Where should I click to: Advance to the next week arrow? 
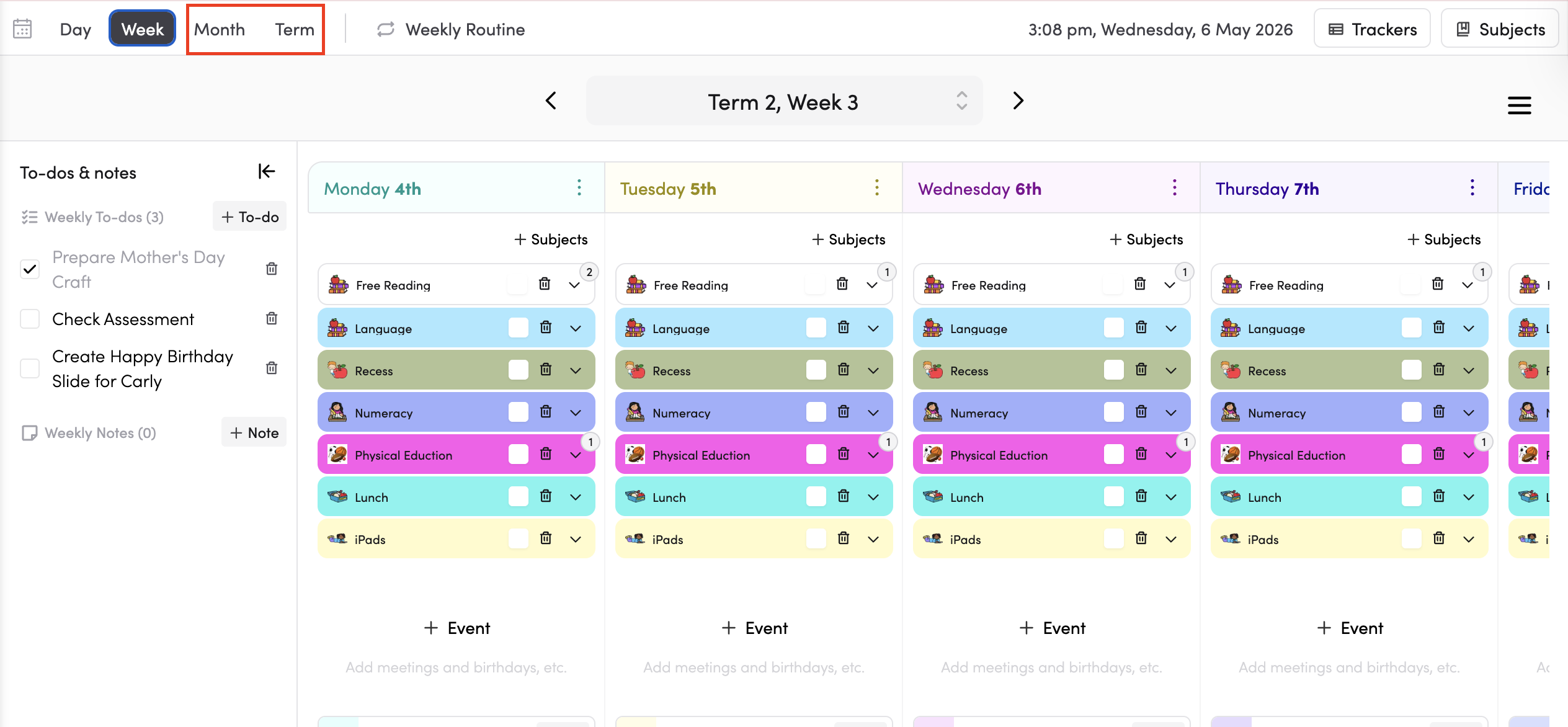point(1018,100)
